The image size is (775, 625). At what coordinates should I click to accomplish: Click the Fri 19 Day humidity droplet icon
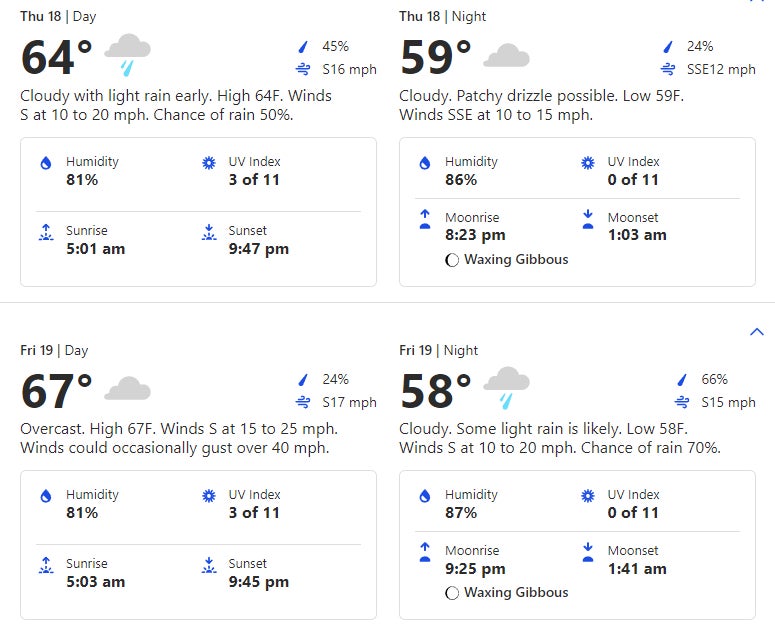[x=45, y=496]
